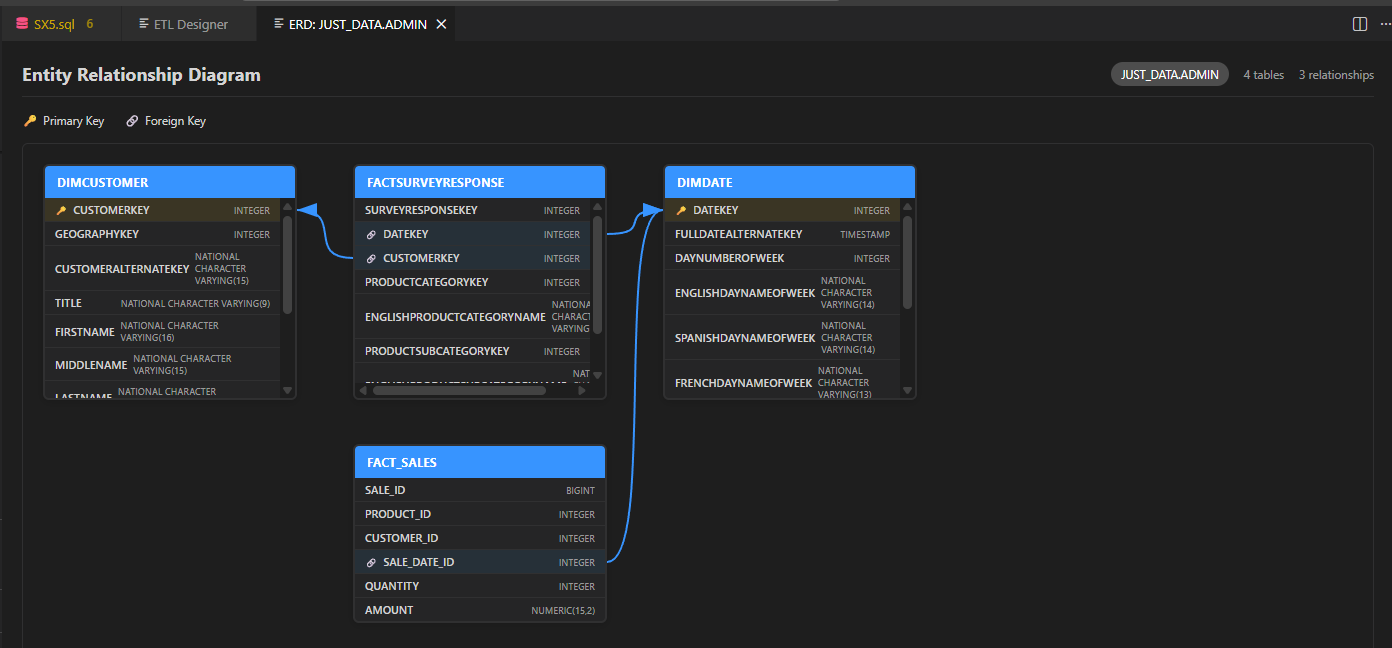Image resolution: width=1392 pixels, height=648 pixels.
Task: Click the FACTSURVEYRESPONSE scroll down arrow
Action: pos(598,375)
